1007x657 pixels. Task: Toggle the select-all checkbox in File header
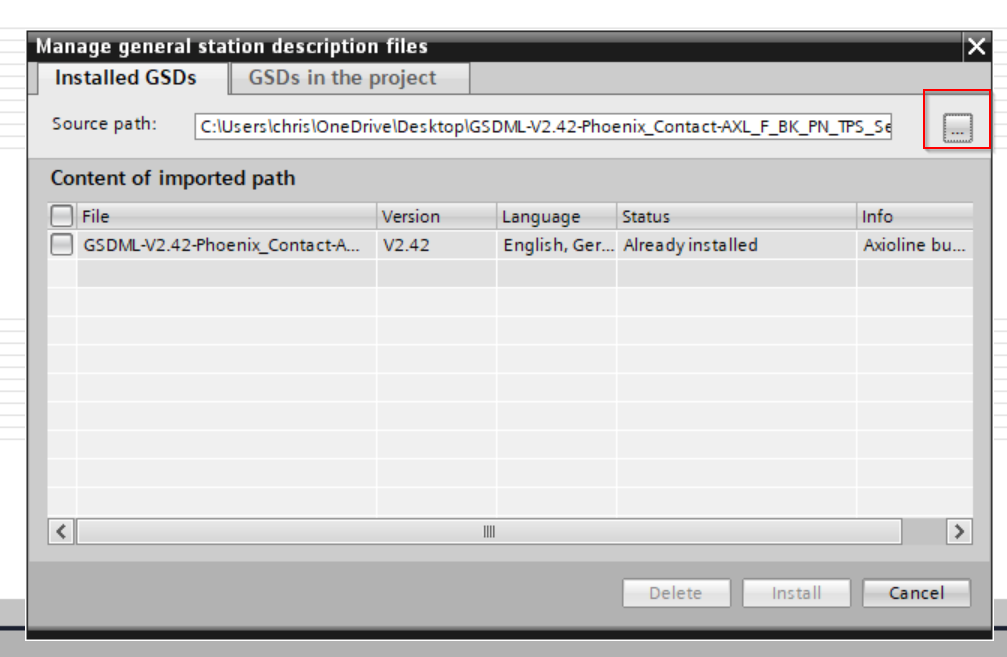tap(62, 216)
